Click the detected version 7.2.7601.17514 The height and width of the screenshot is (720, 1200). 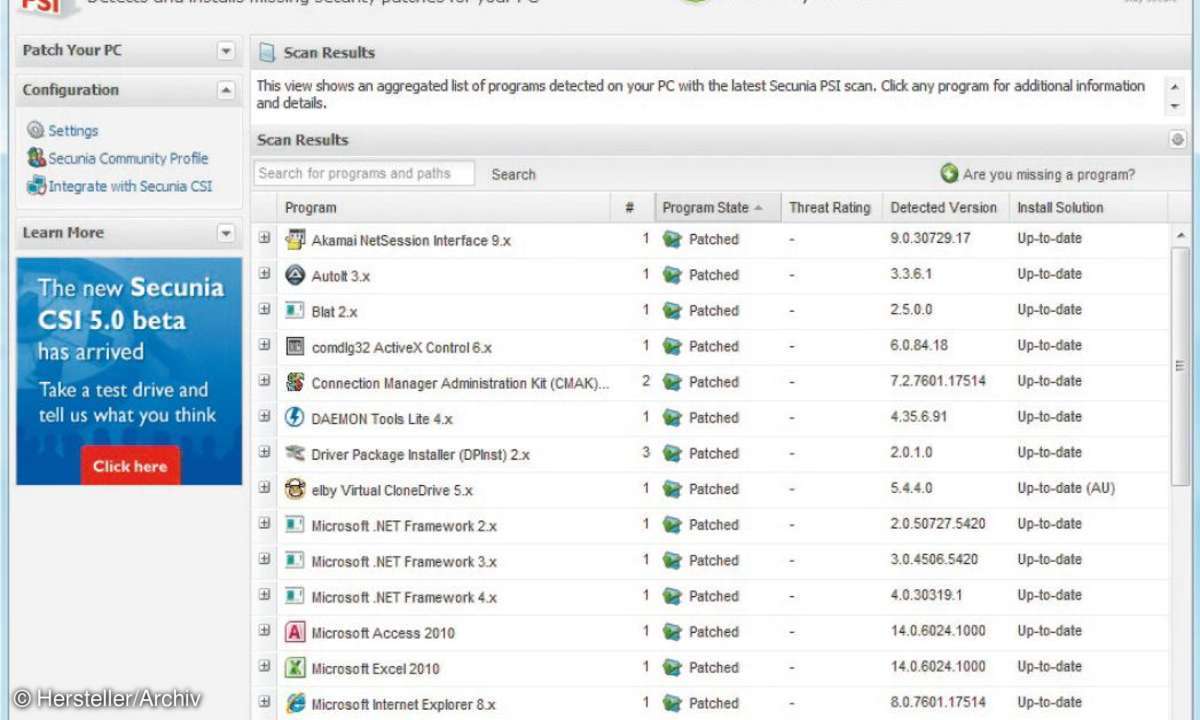coord(938,381)
